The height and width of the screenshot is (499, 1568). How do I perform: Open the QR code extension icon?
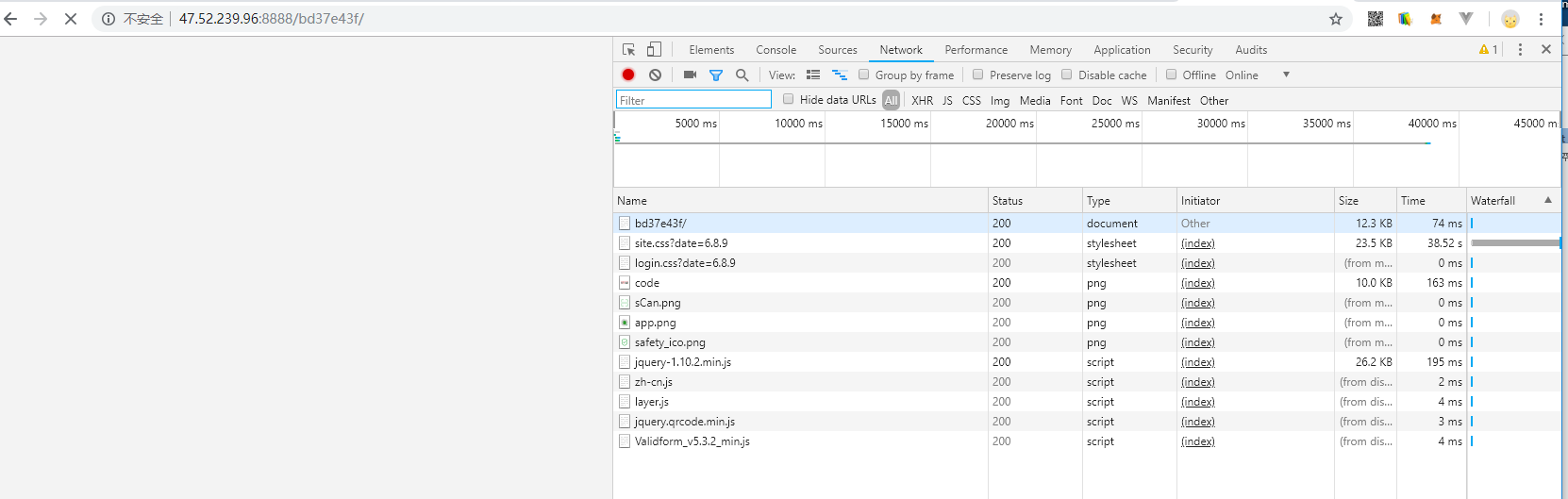pos(1376,19)
